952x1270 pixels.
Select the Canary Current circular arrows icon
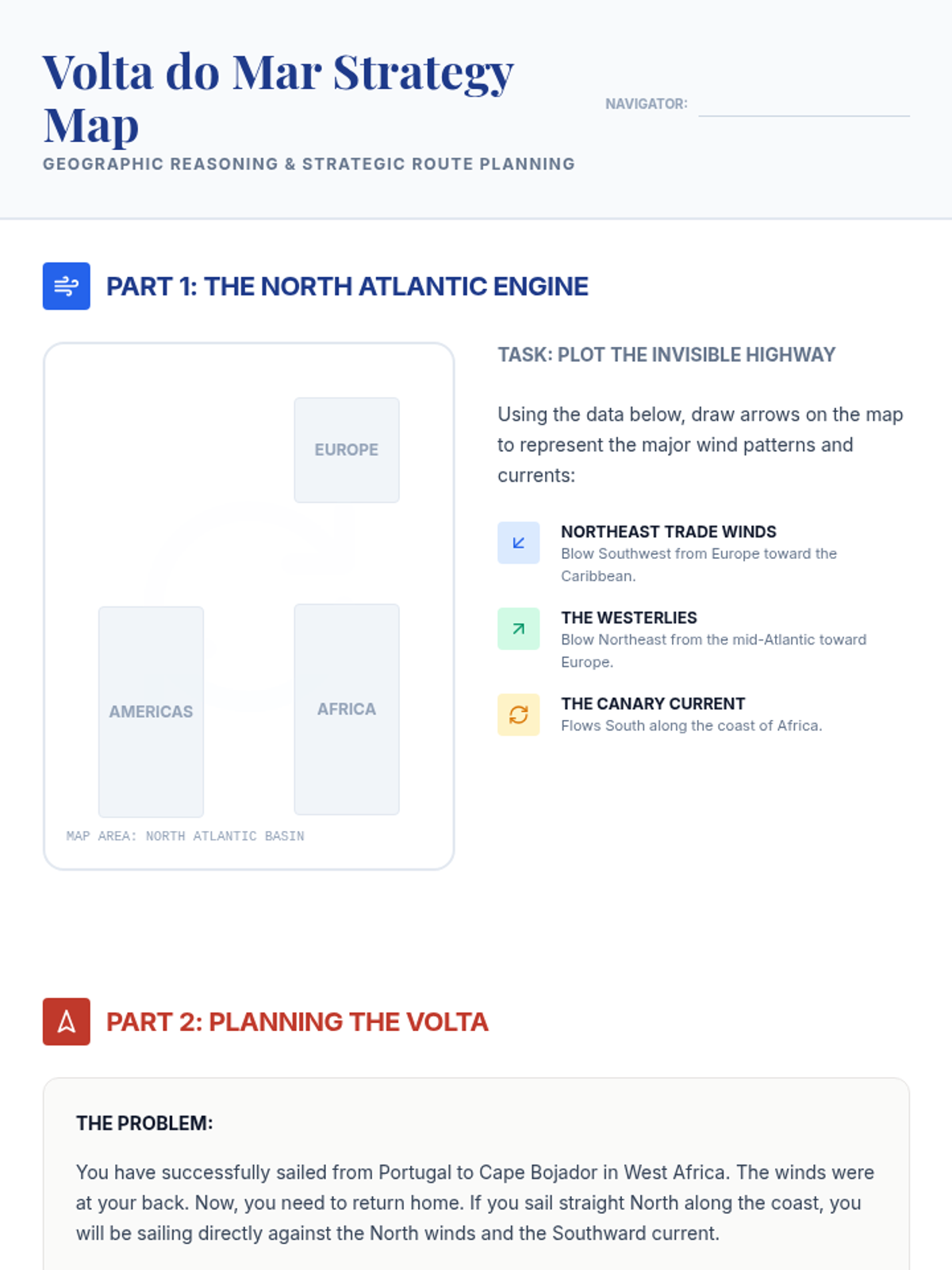(x=519, y=714)
